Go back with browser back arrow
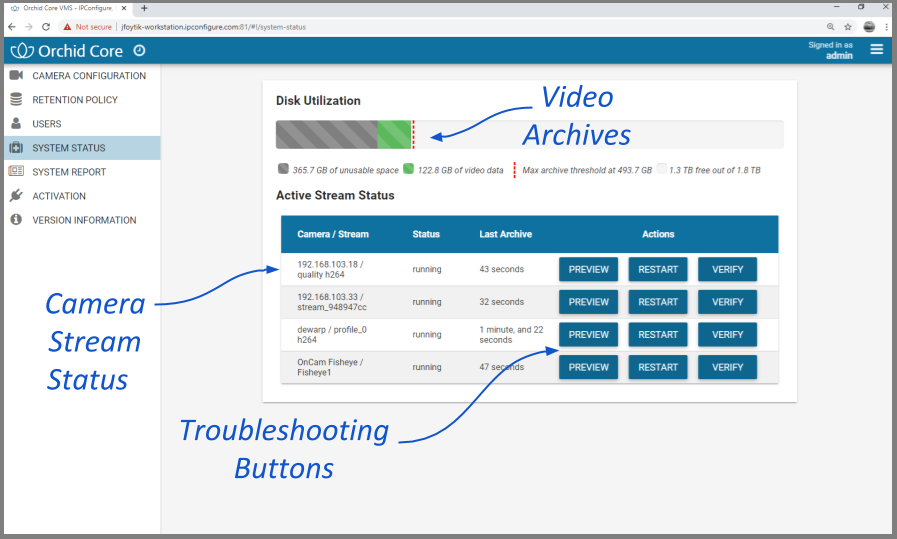Viewport: 897px width, 539px height. click(x=12, y=27)
